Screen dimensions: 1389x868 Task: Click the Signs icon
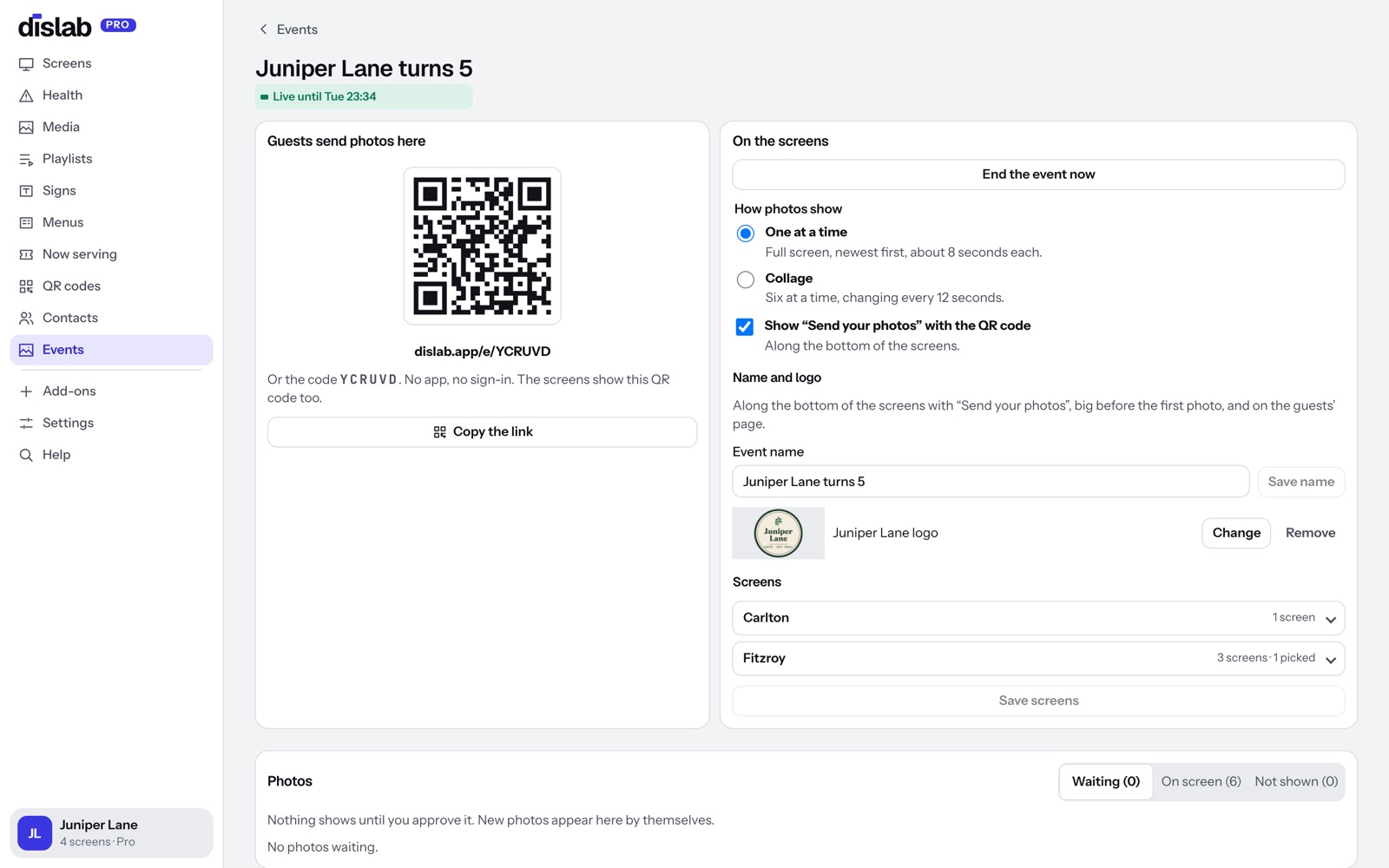pos(26,191)
